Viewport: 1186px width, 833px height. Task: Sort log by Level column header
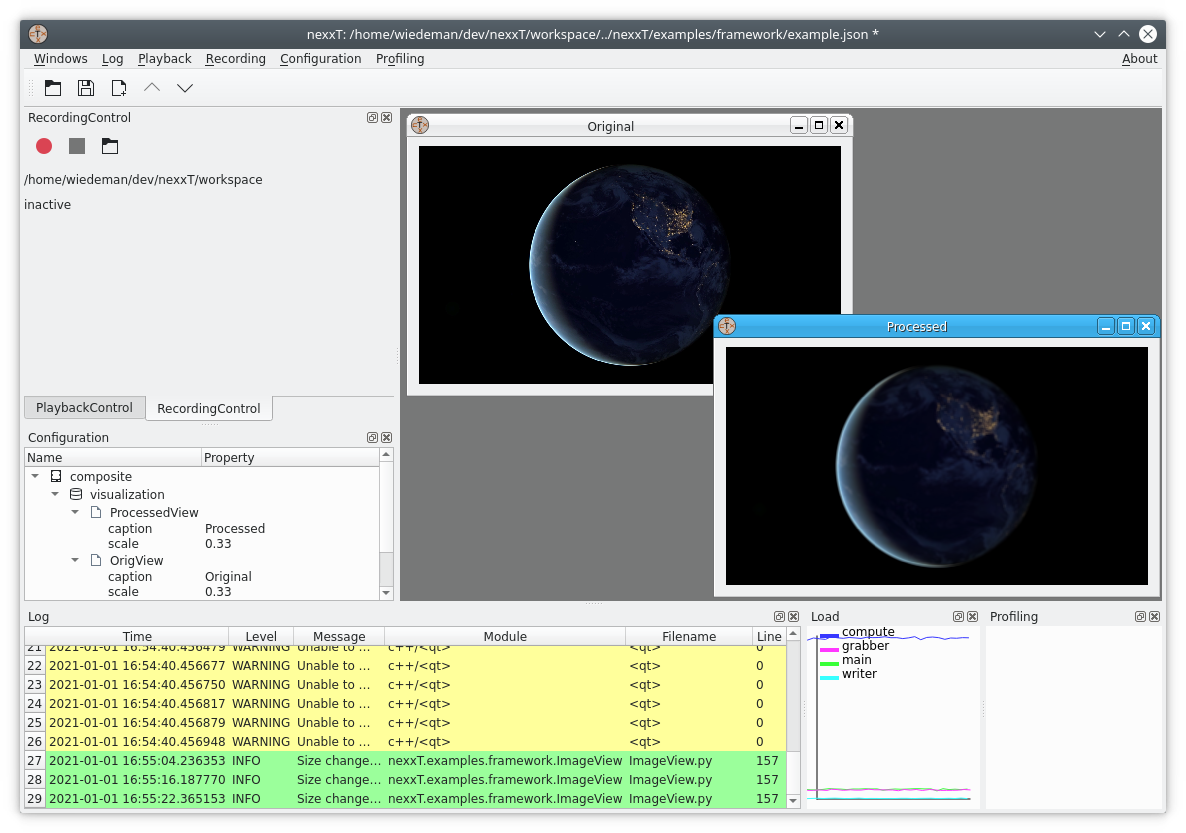click(x=261, y=636)
